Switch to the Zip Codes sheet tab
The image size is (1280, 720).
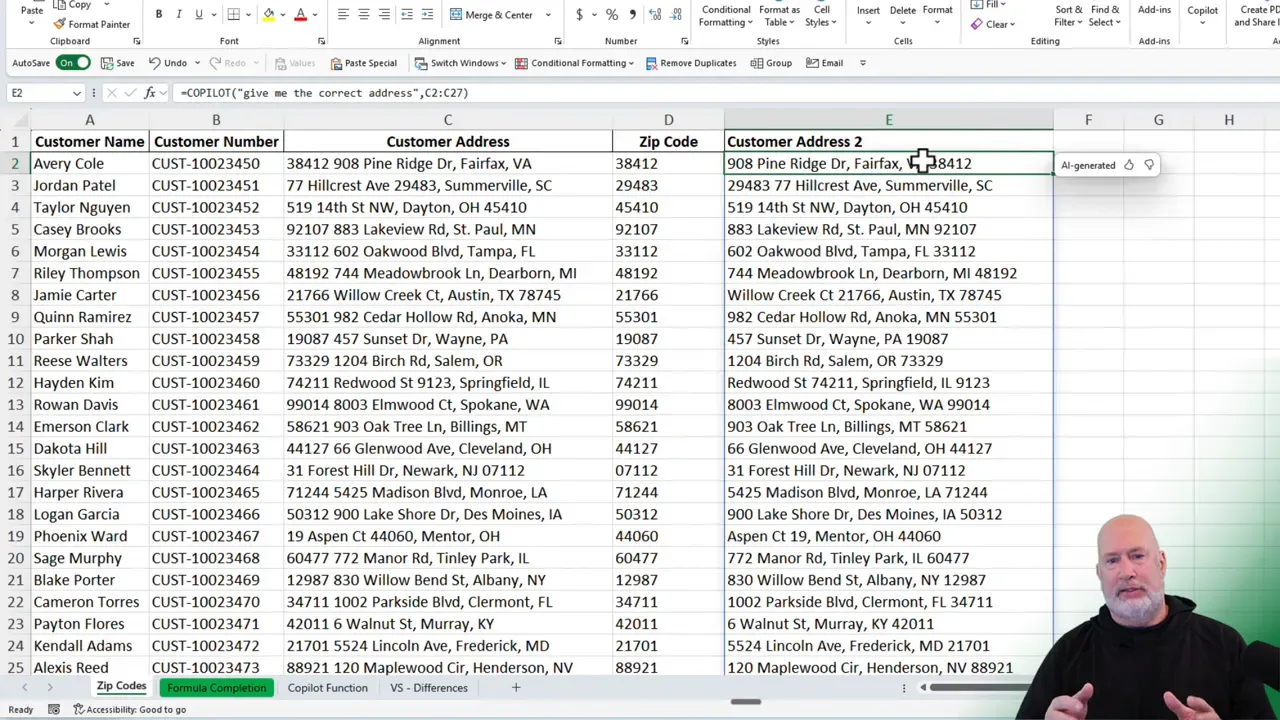point(121,687)
